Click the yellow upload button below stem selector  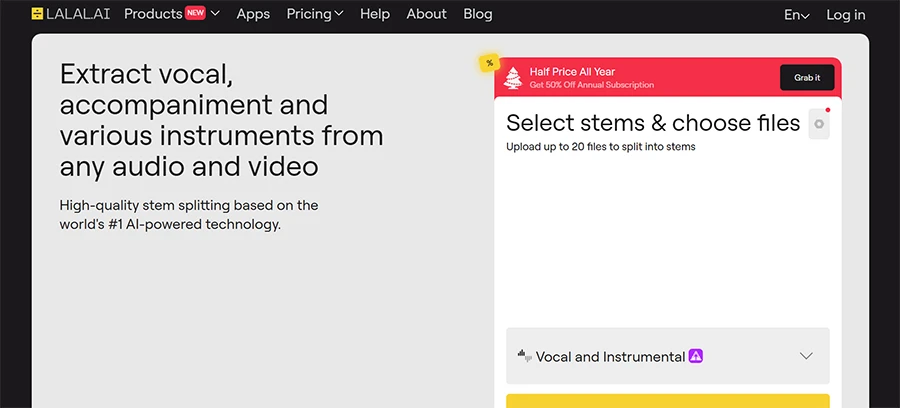668,401
